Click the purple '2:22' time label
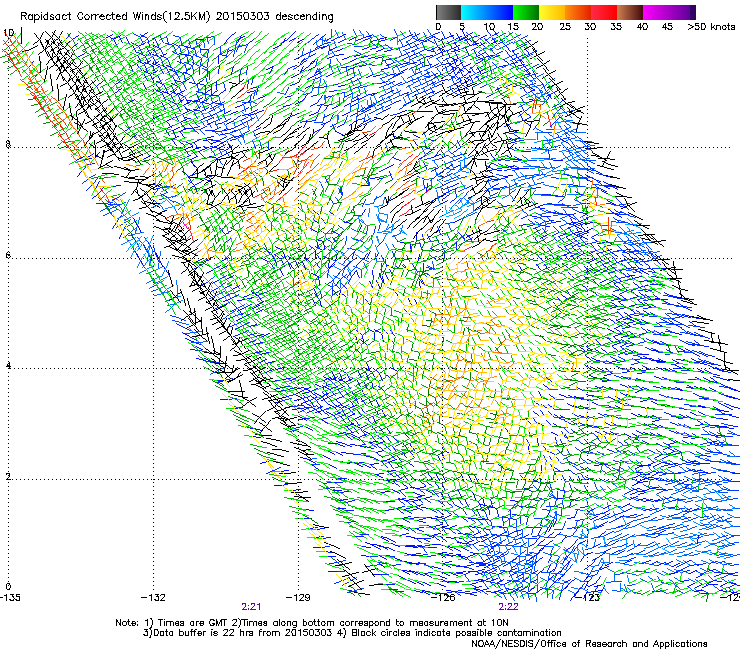The height and width of the screenshot is (650, 740). (x=508, y=607)
